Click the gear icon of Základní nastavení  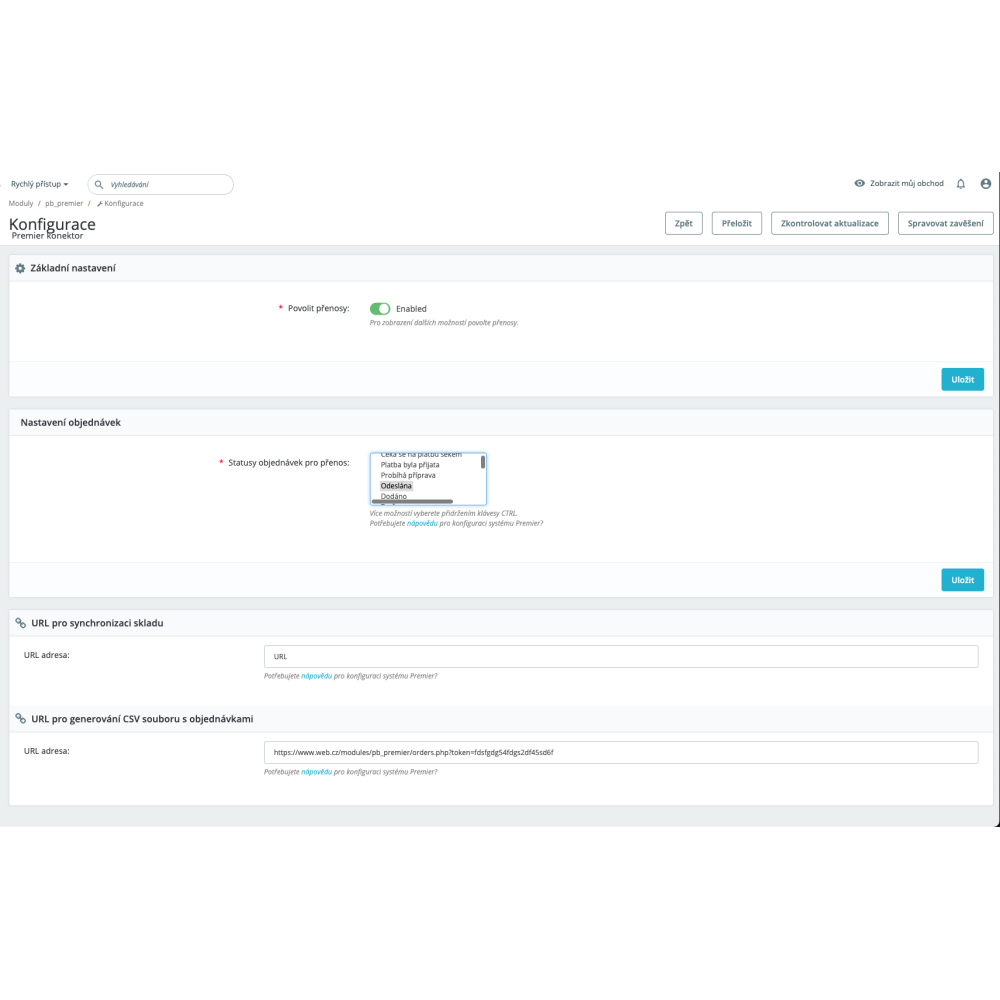pos(20,268)
